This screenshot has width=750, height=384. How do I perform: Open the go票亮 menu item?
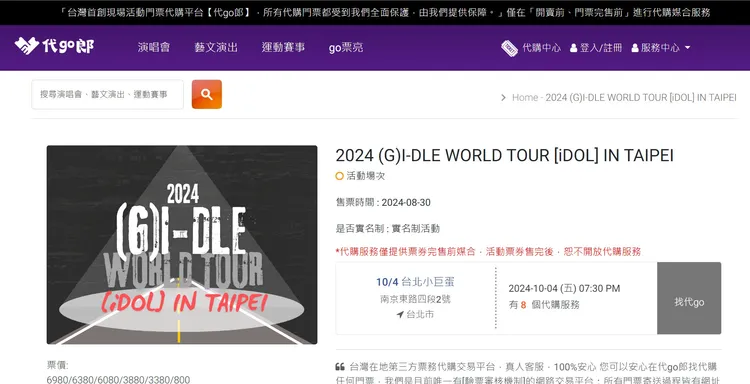click(x=346, y=47)
